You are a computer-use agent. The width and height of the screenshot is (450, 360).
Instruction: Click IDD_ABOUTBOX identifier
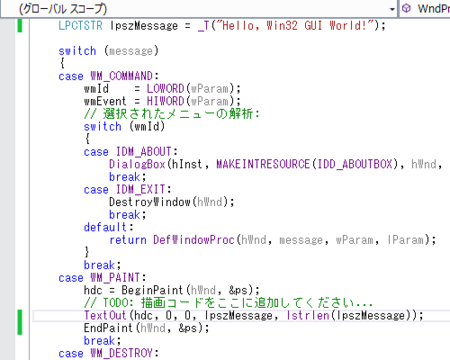355,164
